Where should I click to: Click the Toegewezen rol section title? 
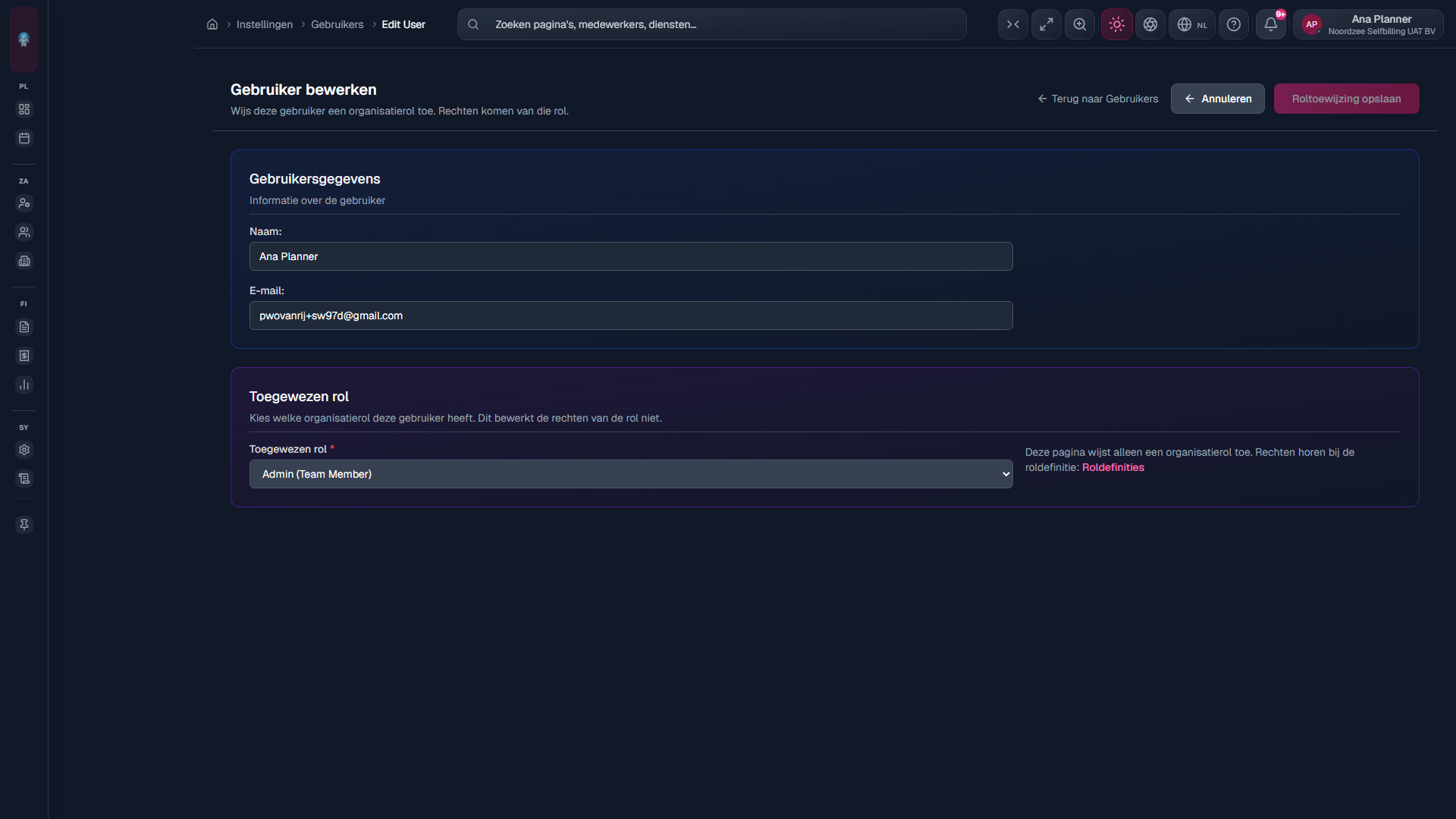[x=299, y=397]
